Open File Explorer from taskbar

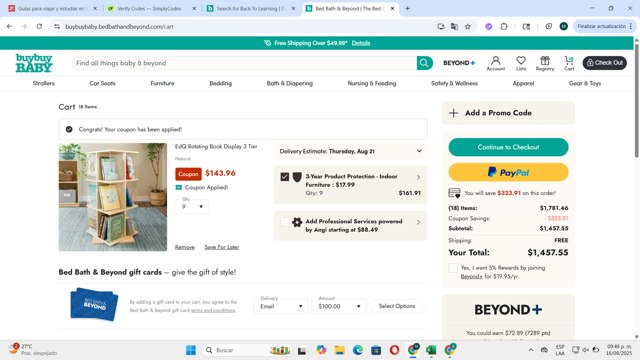pos(339,350)
